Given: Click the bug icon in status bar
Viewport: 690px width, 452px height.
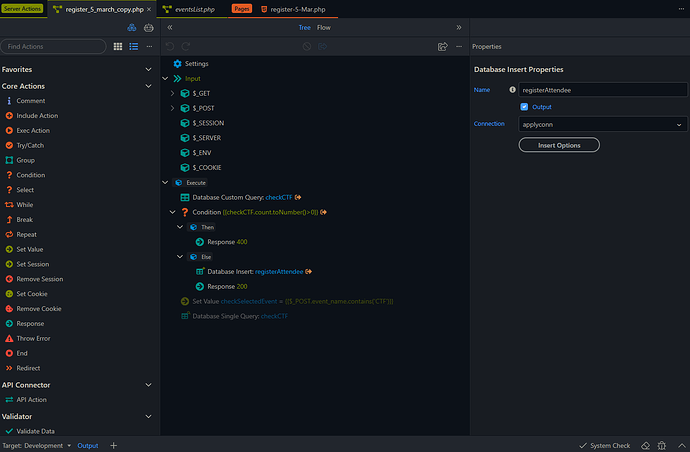Looking at the screenshot, I should pos(661,445).
